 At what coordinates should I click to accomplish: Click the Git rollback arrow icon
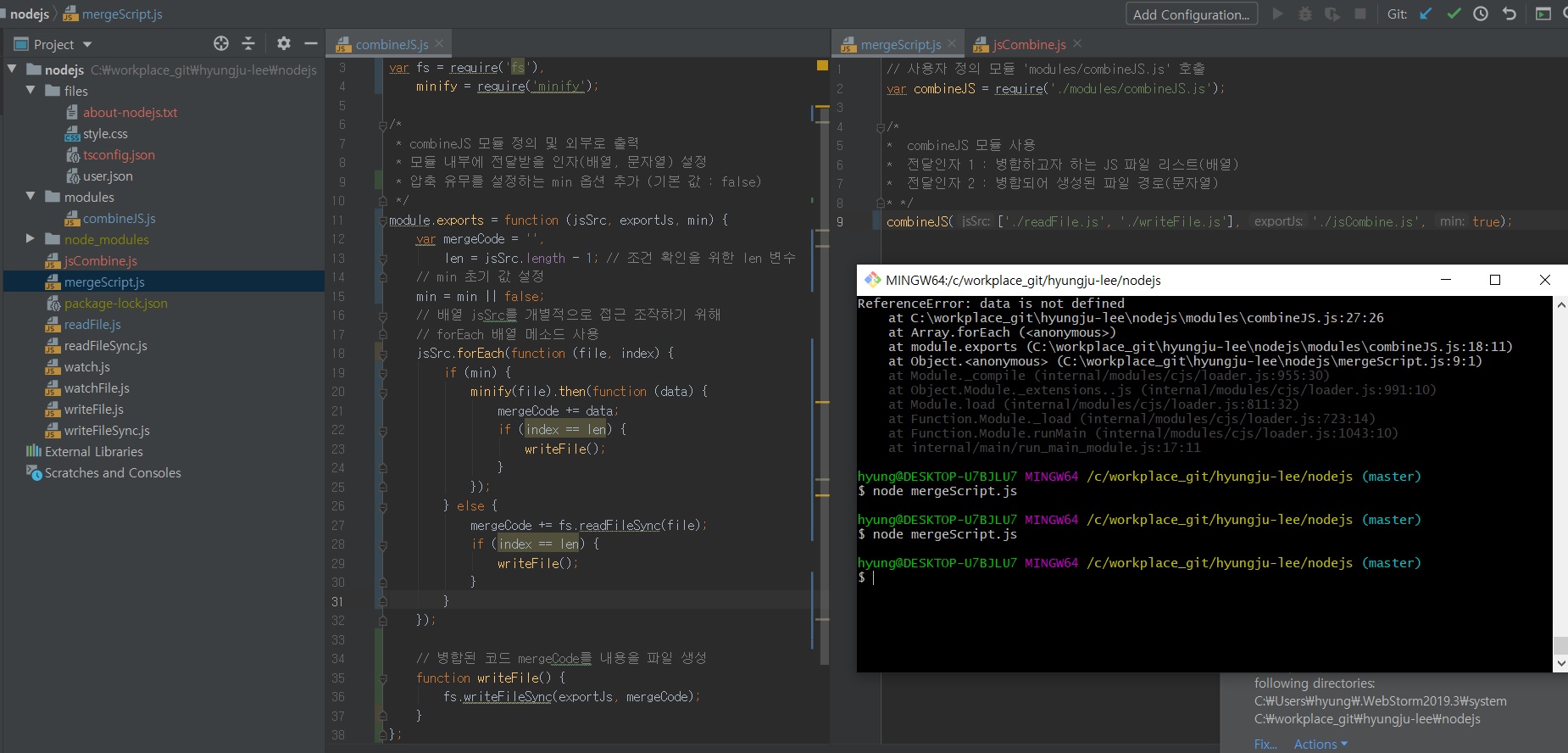1509,14
